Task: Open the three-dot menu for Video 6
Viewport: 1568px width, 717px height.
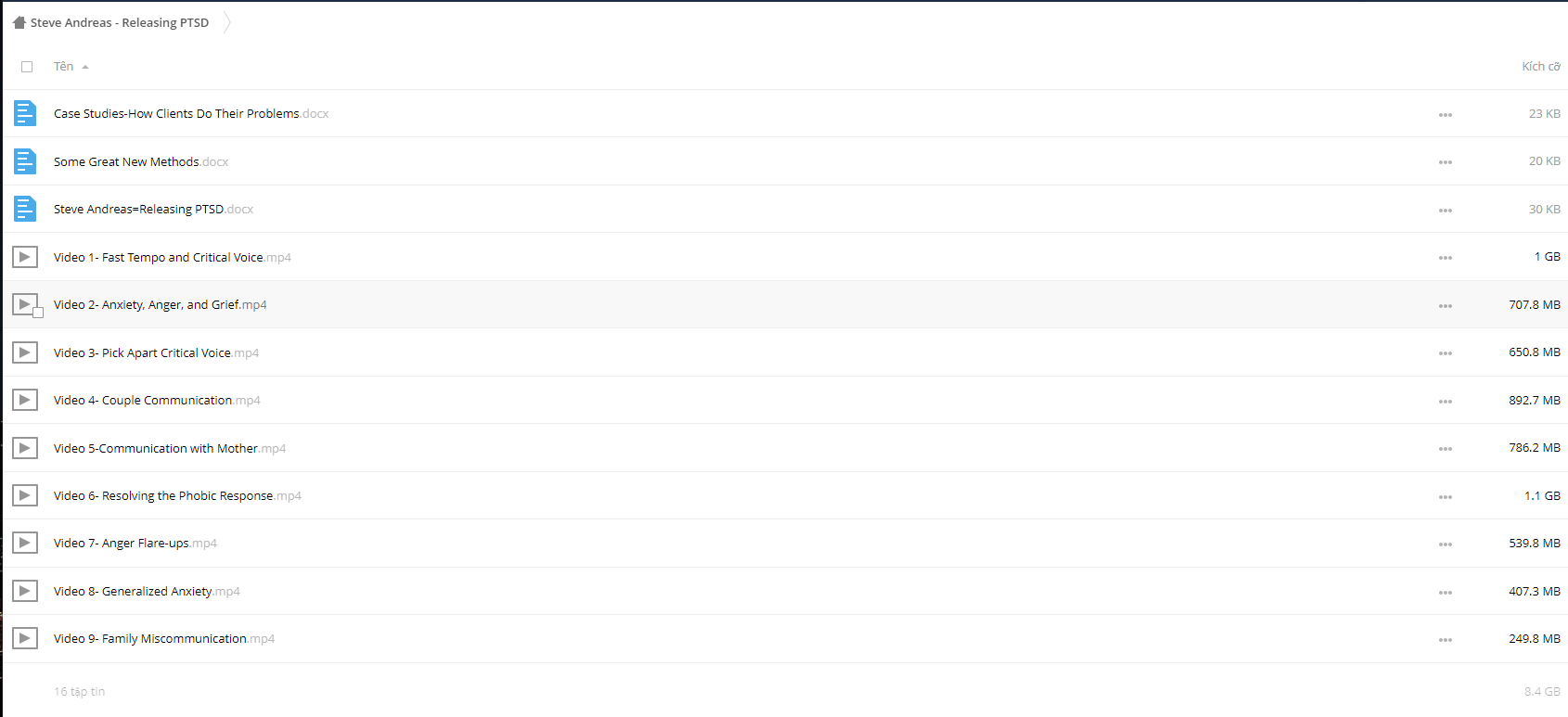Action: click(1446, 497)
